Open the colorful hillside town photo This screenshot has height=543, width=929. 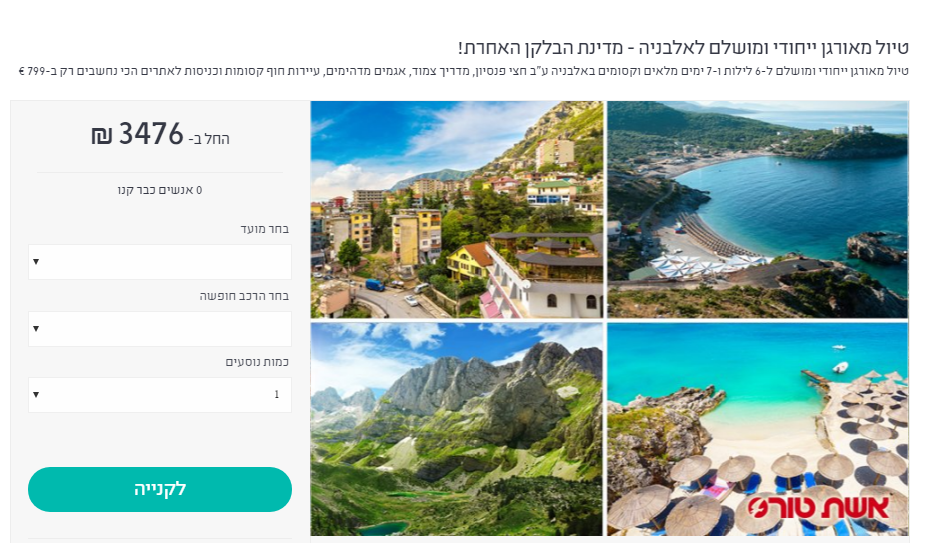click(457, 210)
